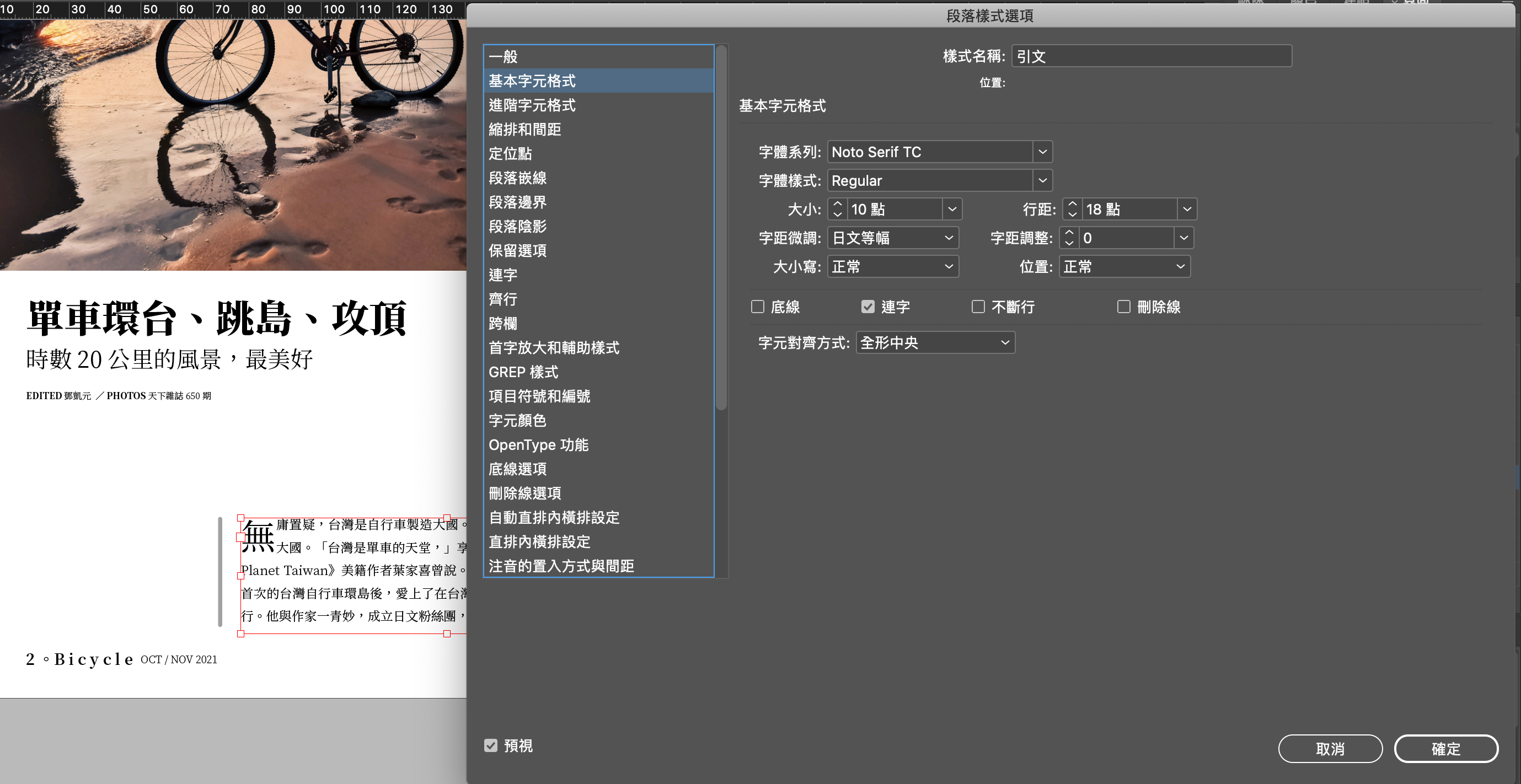Select 字元顏色 category
The height and width of the screenshot is (784, 1521).
tap(517, 420)
